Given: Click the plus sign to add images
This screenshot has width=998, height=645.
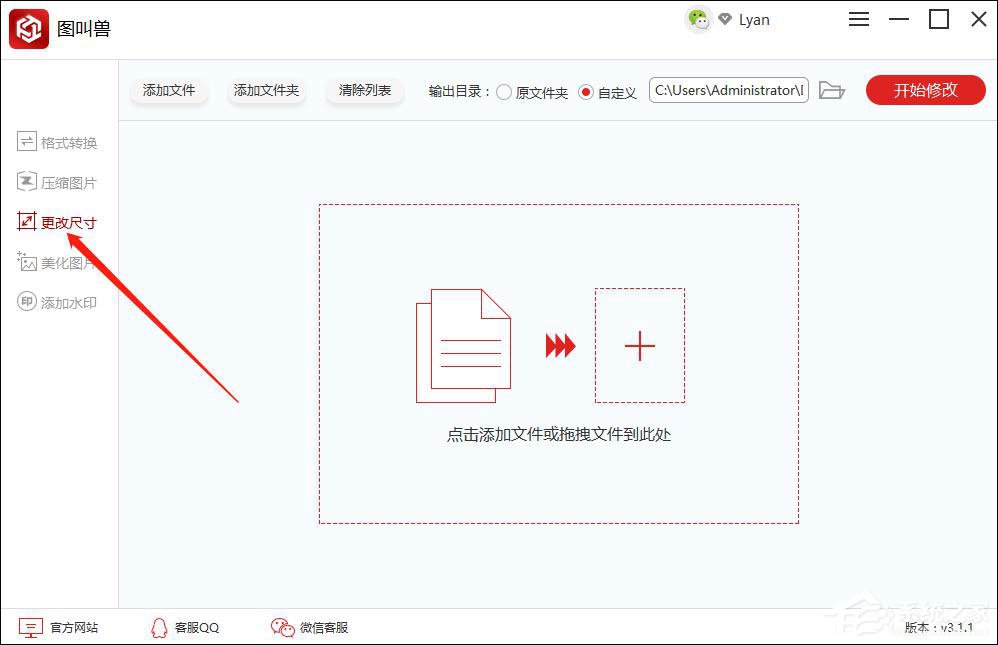Looking at the screenshot, I should pos(639,346).
